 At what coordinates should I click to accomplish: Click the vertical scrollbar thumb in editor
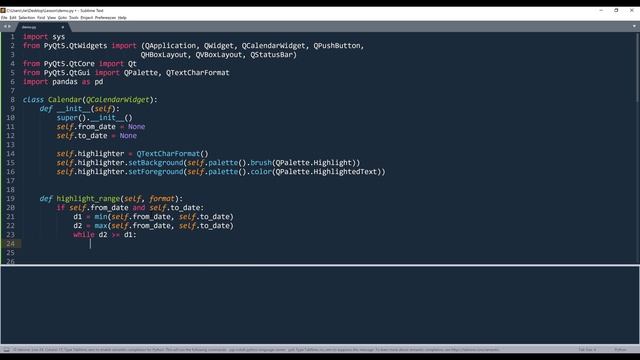click(638, 67)
